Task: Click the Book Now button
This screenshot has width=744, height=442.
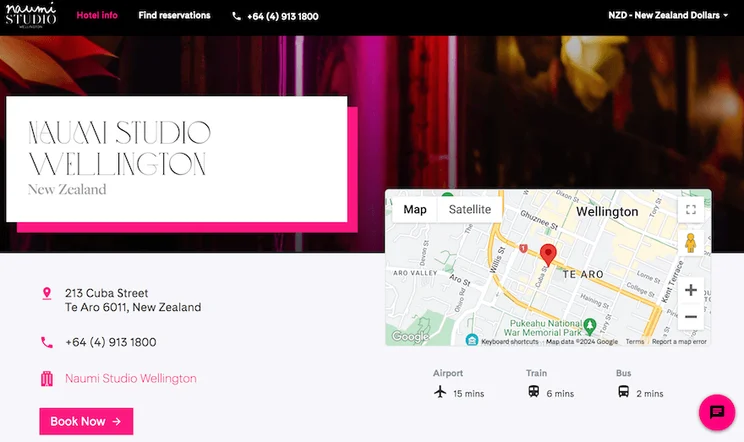Action: [x=86, y=421]
